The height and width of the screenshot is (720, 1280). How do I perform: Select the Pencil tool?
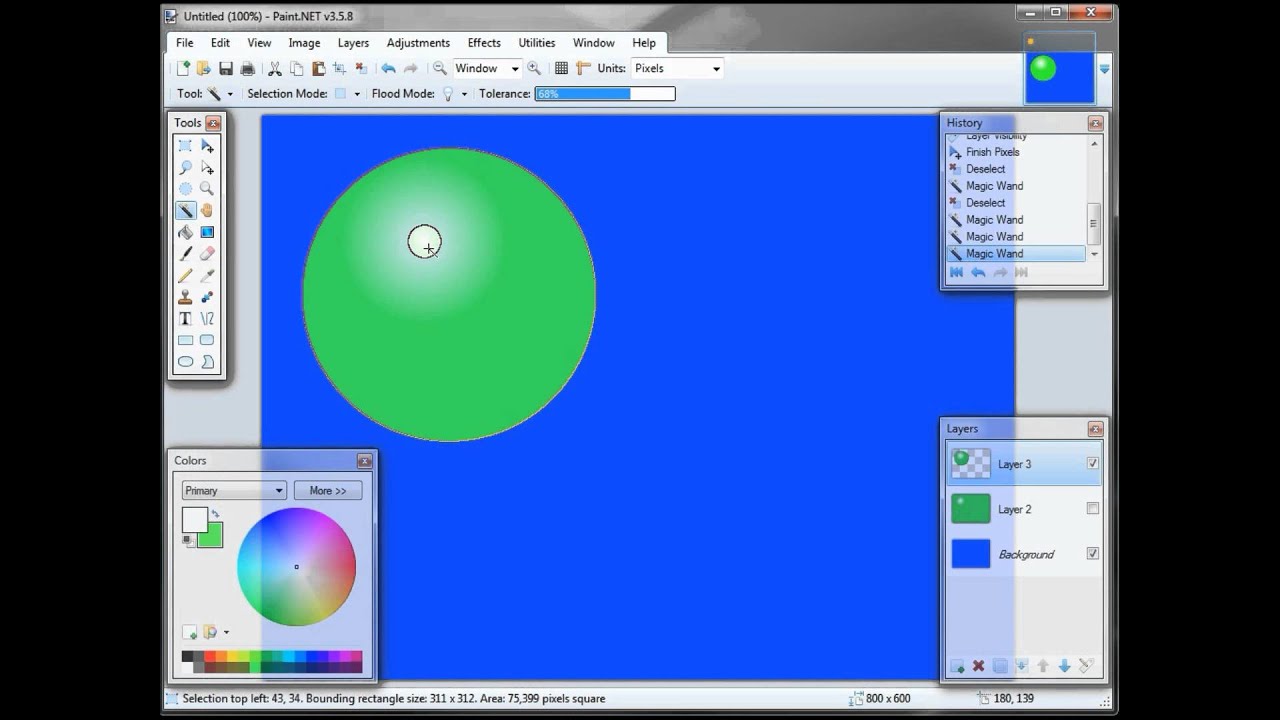(x=185, y=276)
